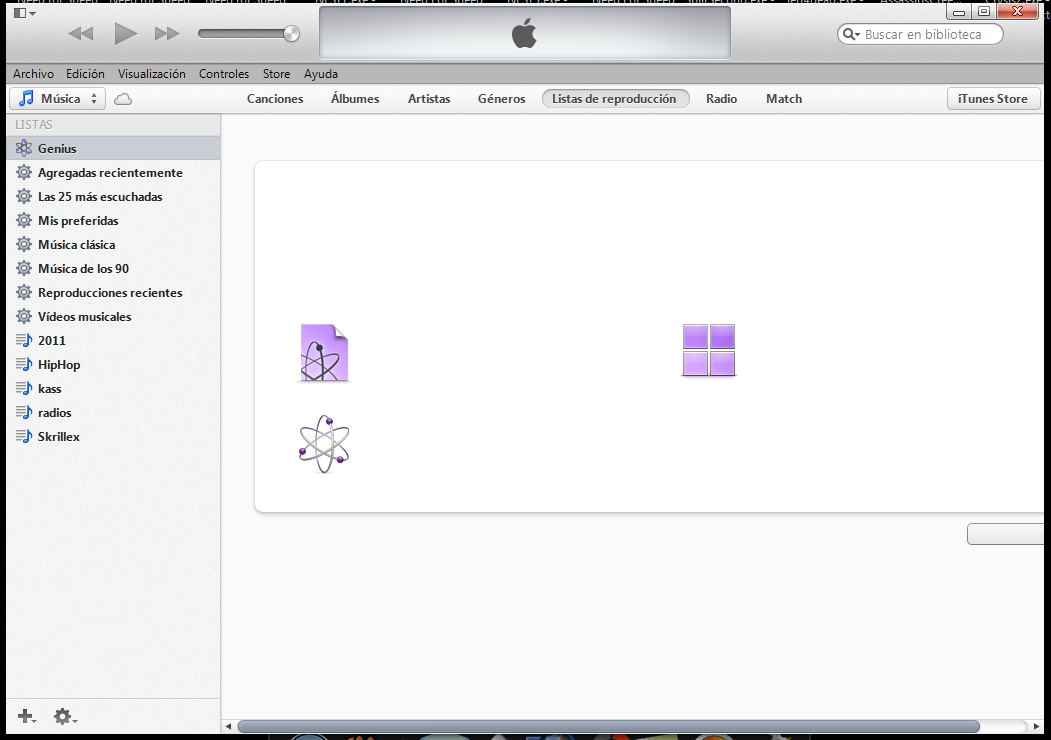The width and height of the screenshot is (1051, 740).
Task: Click the gear icon beside Música de los 90
Action: (24, 269)
